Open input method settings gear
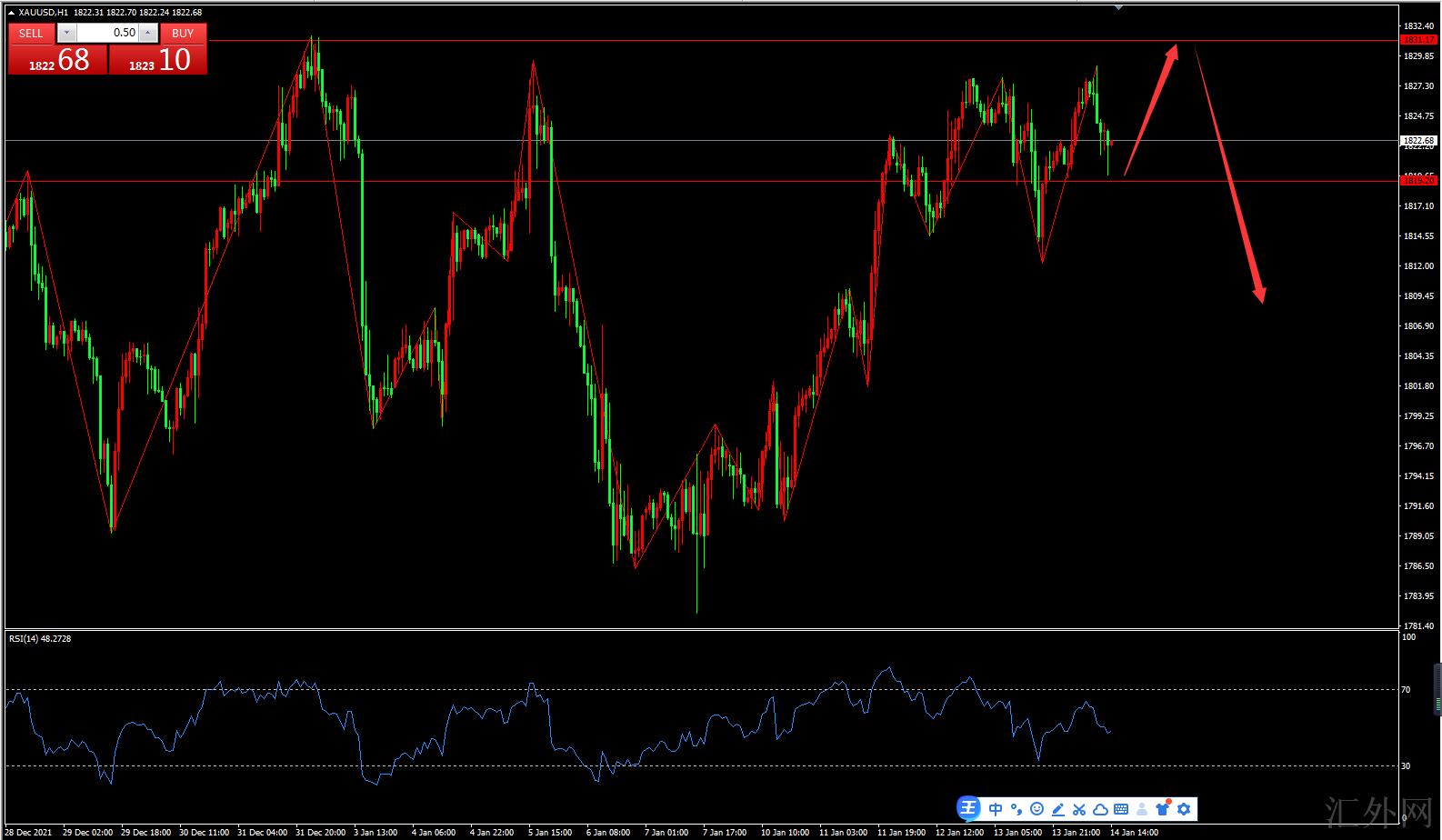1442x840 pixels. [1184, 808]
